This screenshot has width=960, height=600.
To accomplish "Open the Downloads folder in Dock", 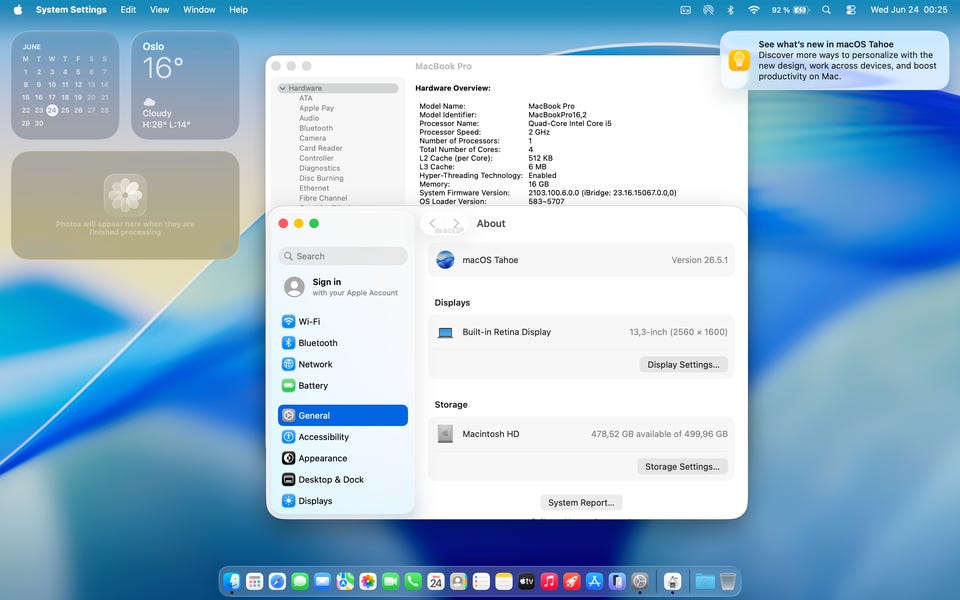I will tap(705, 581).
